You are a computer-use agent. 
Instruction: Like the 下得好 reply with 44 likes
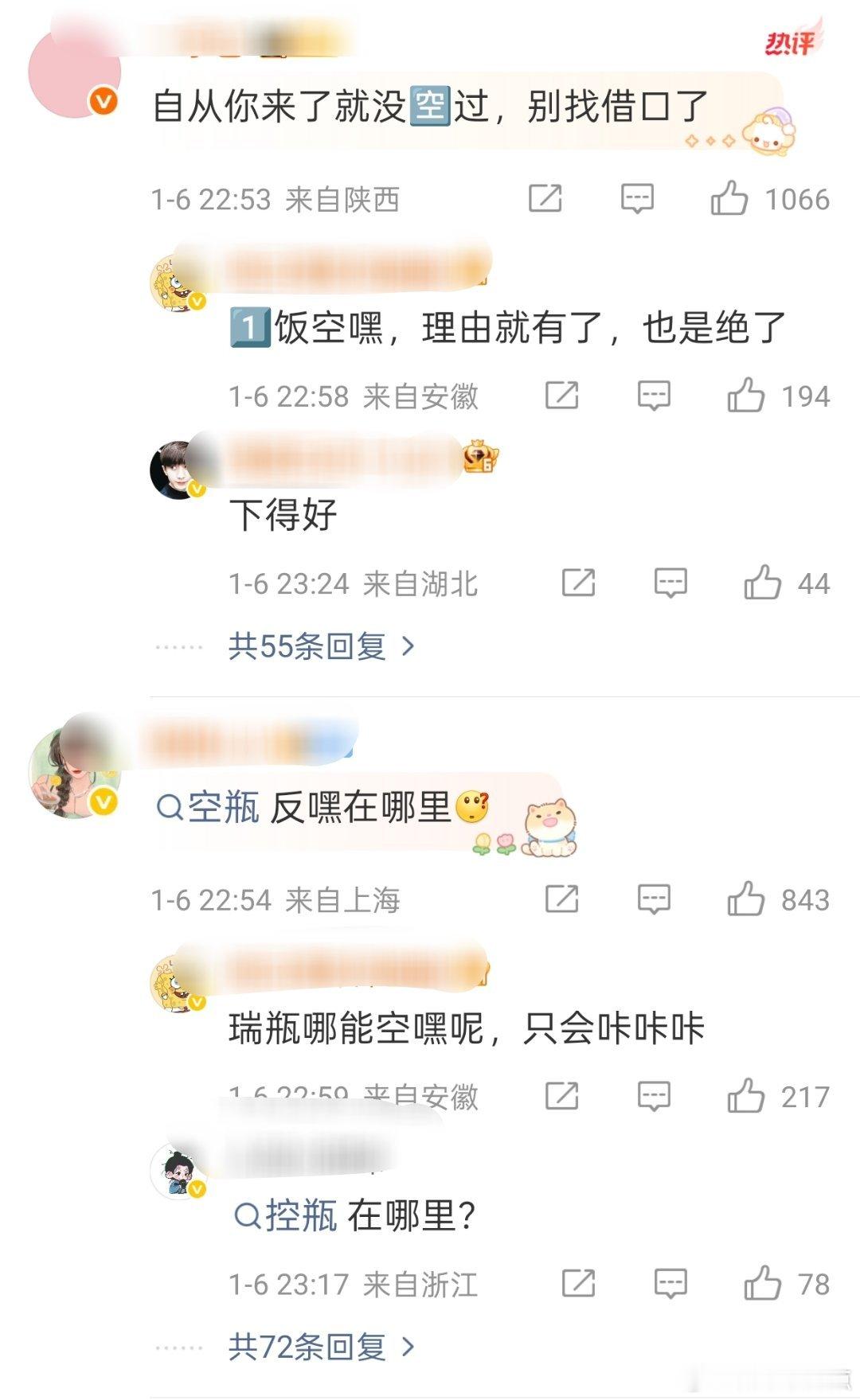click(x=762, y=583)
